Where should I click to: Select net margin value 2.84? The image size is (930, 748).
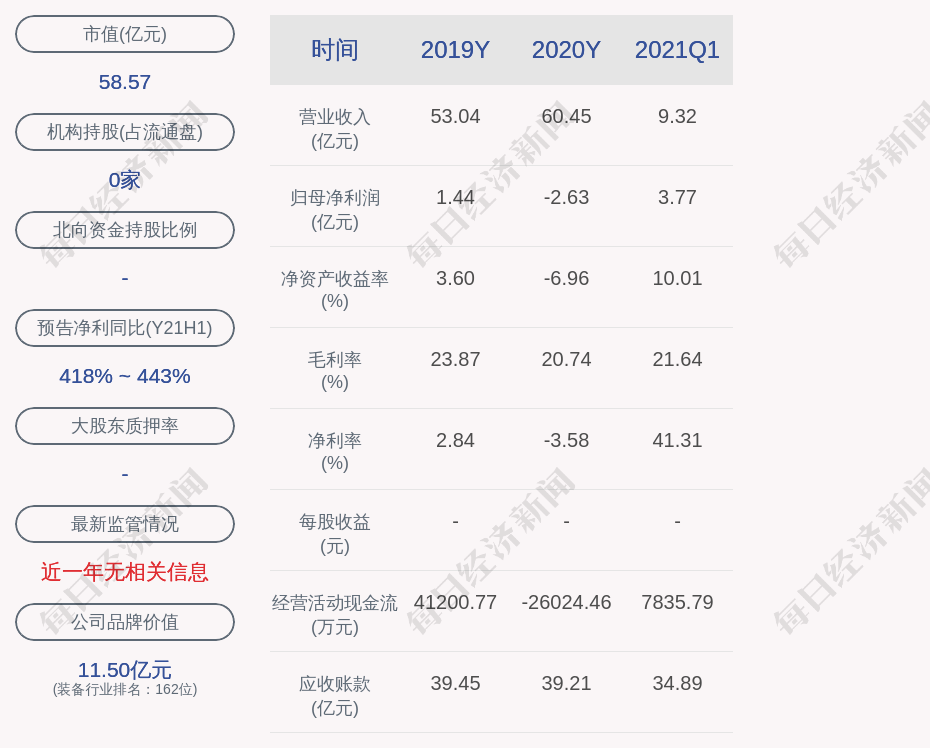point(455,440)
